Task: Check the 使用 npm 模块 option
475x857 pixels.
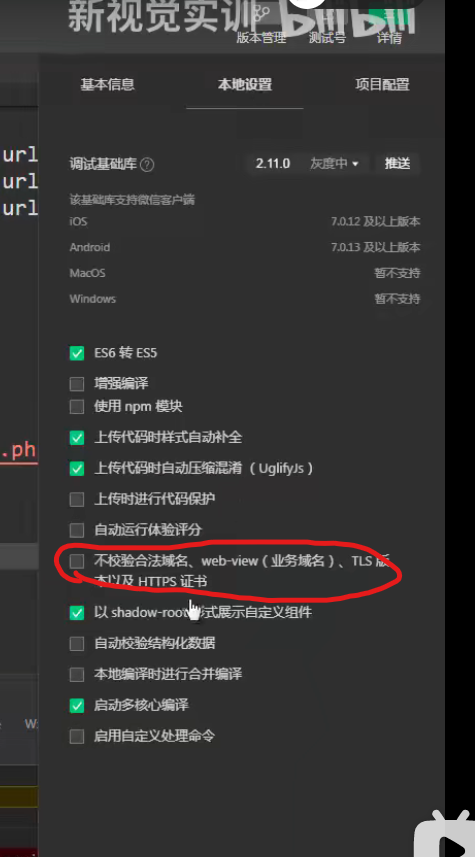Action: pyautogui.click(x=77, y=407)
